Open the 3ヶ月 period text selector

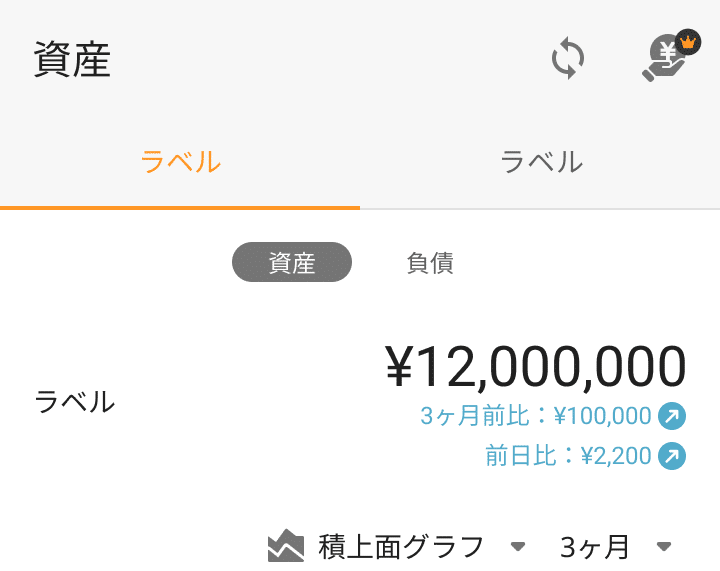pos(595,547)
